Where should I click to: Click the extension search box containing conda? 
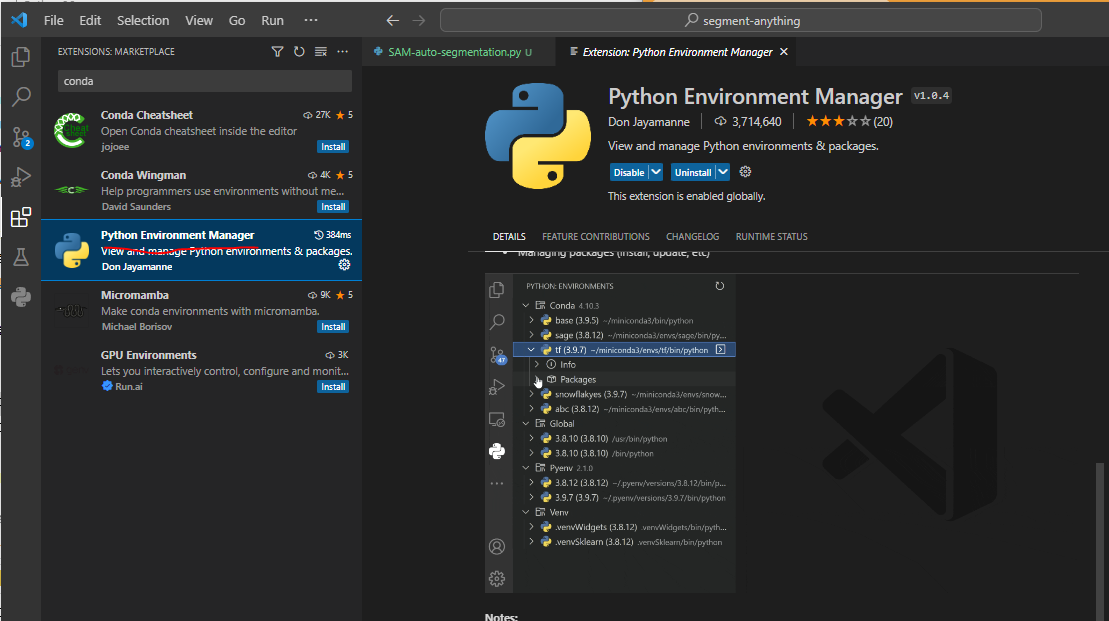click(204, 81)
